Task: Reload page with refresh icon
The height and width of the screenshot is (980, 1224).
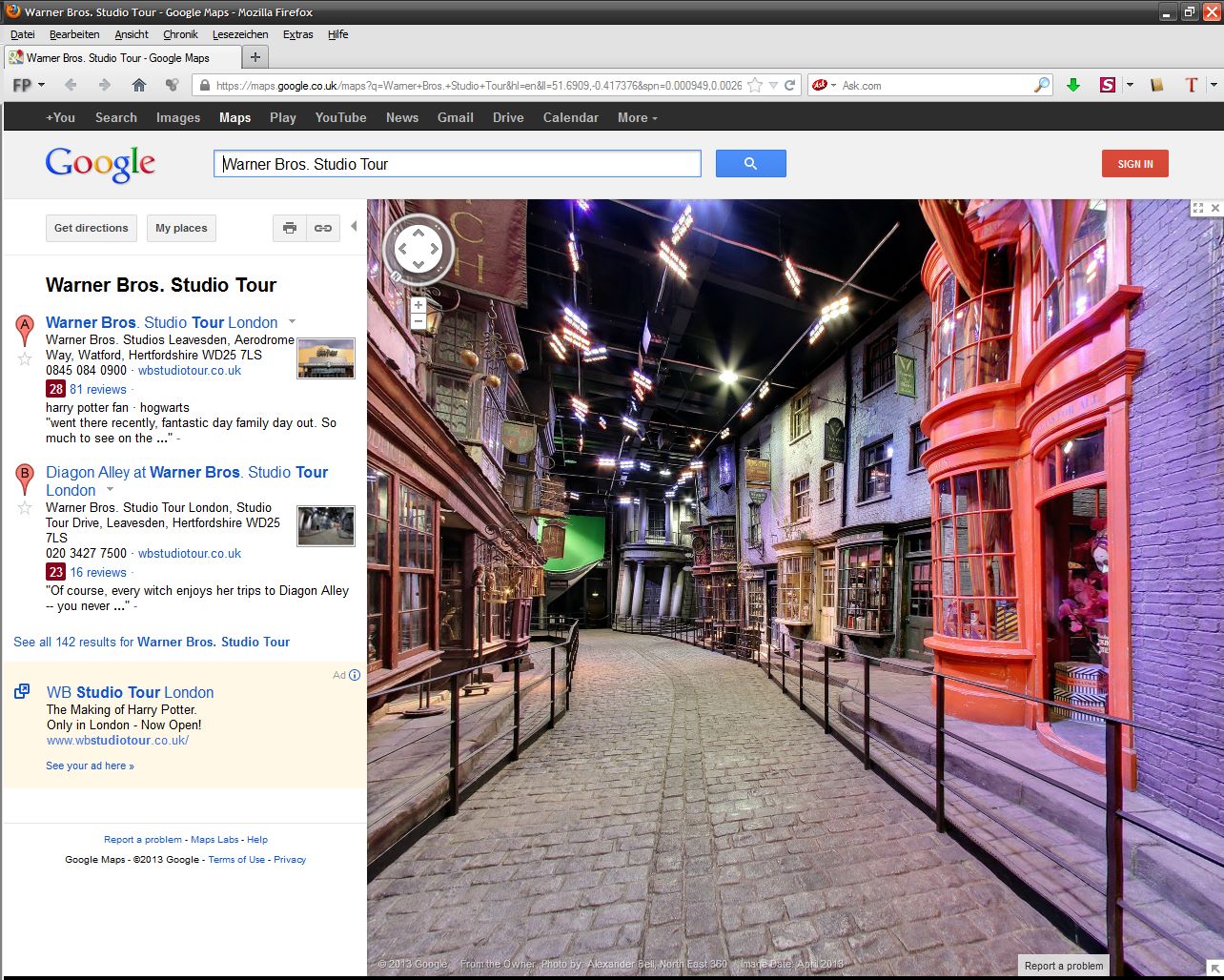Action: (789, 85)
